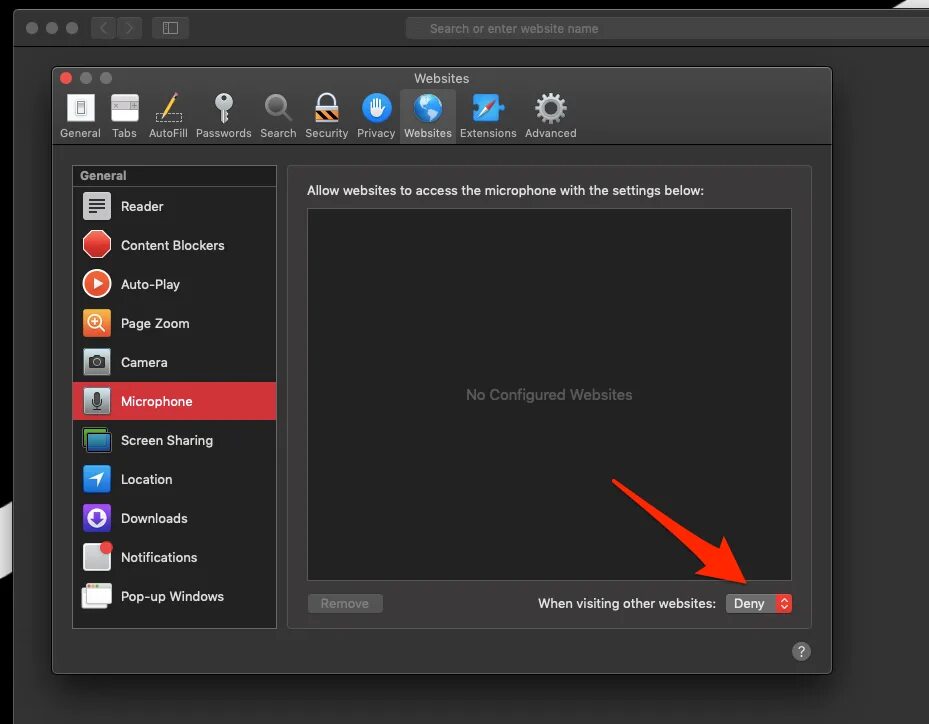
Task: Open the Tabs preferences icon
Action: (x=124, y=108)
